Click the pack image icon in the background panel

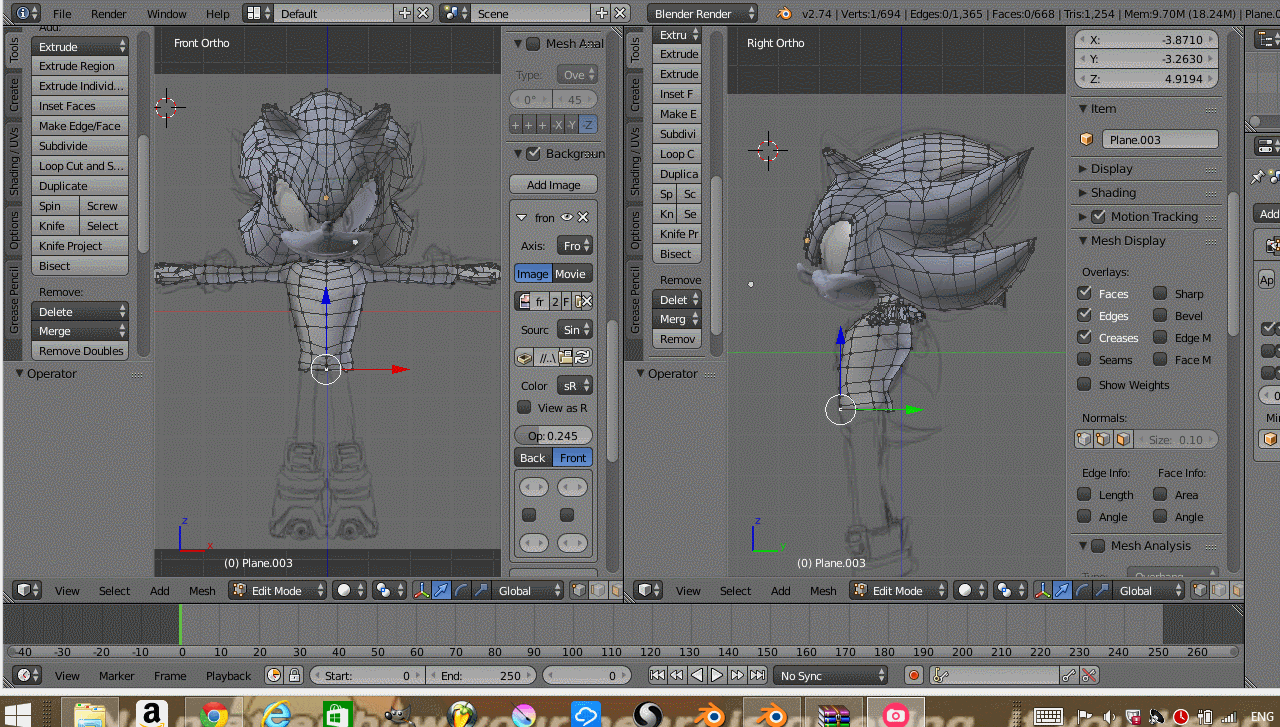coord(524,357)
